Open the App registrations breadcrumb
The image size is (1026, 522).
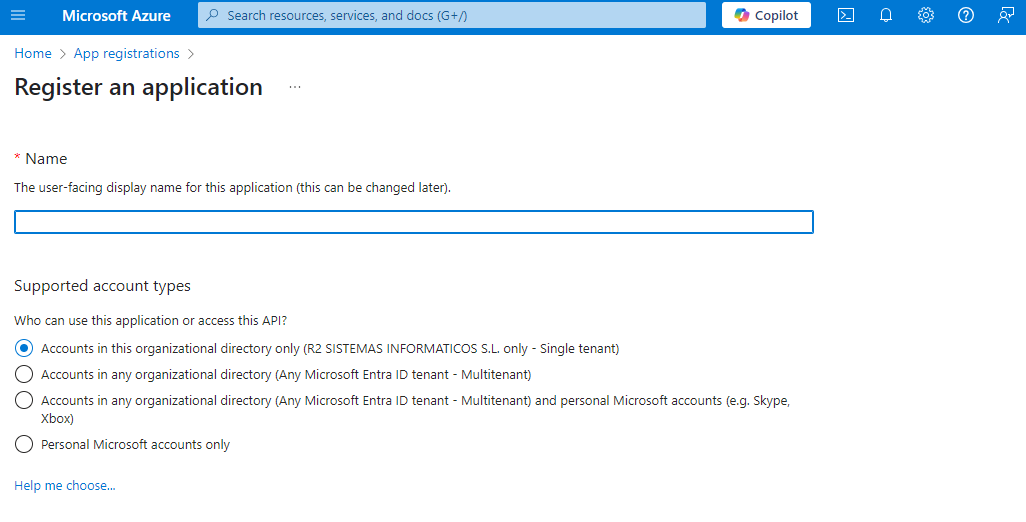click(x=126, y=54)
